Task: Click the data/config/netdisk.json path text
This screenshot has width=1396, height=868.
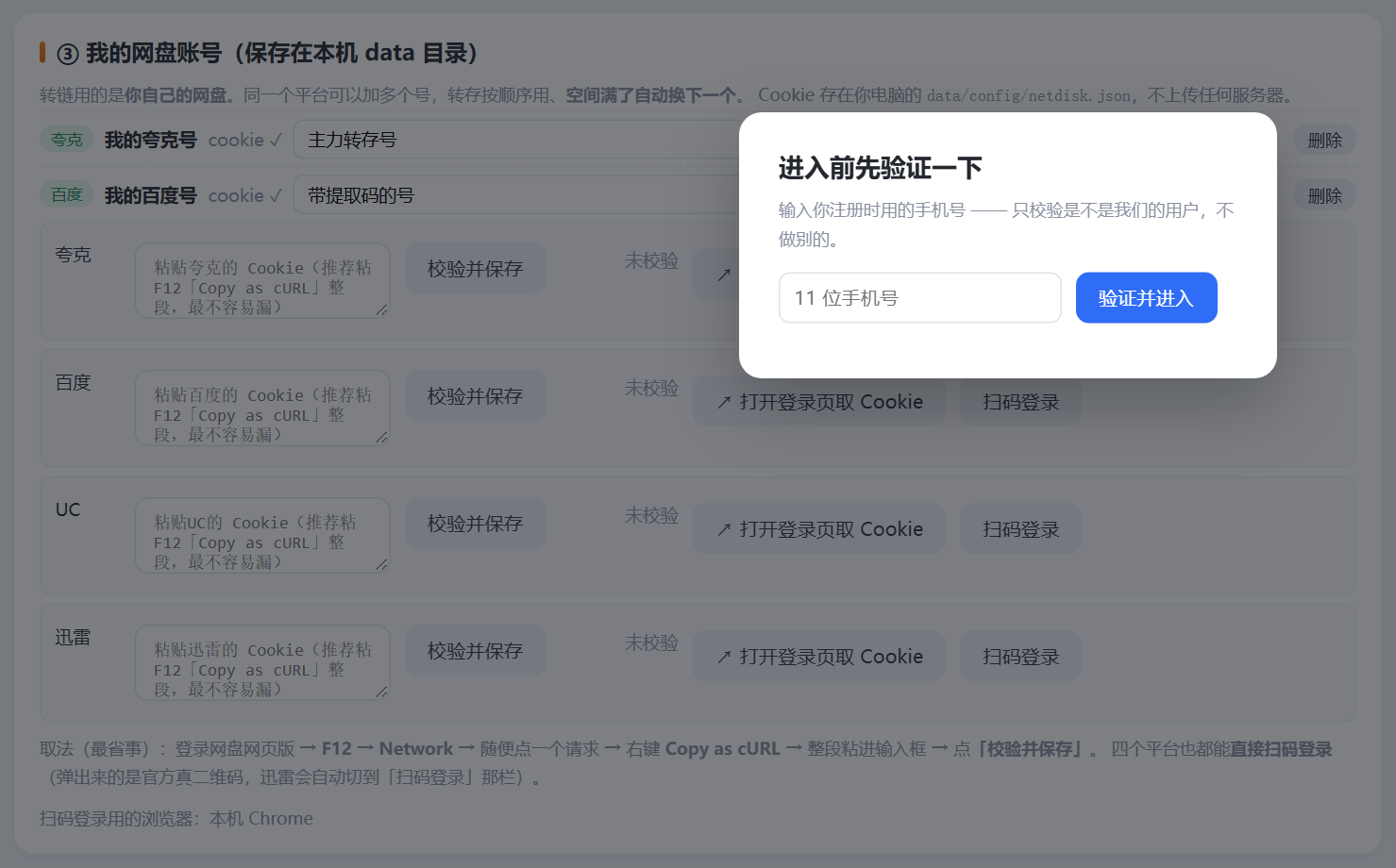Action: coord(1029,95)
